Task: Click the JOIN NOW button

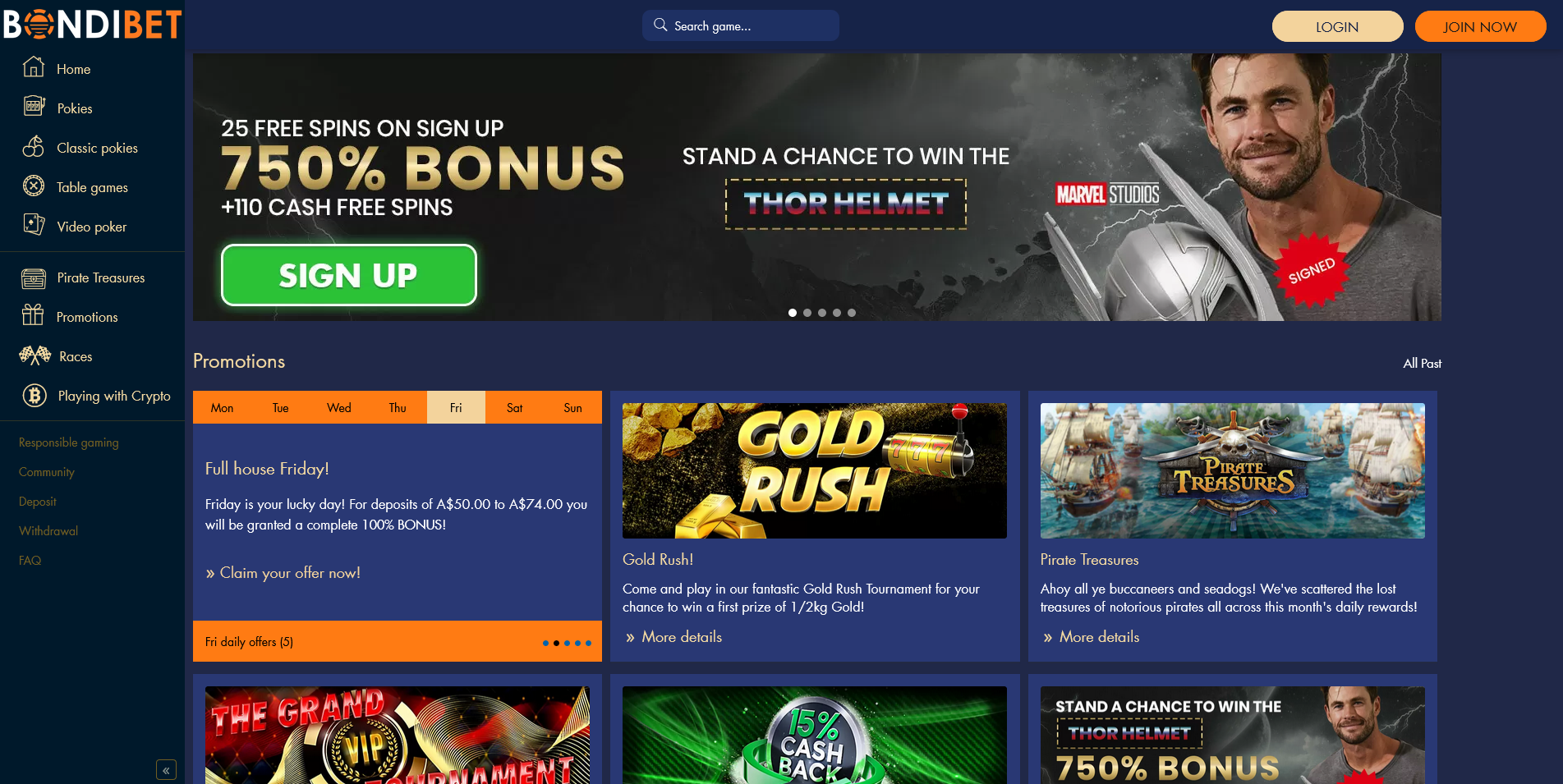Action: tap(1480, 26)
